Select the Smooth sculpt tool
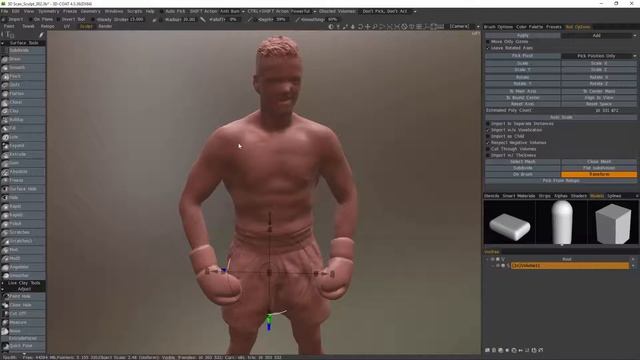Image resolution: width=640 pixels, height=360 pixels. tap(23, 68)
